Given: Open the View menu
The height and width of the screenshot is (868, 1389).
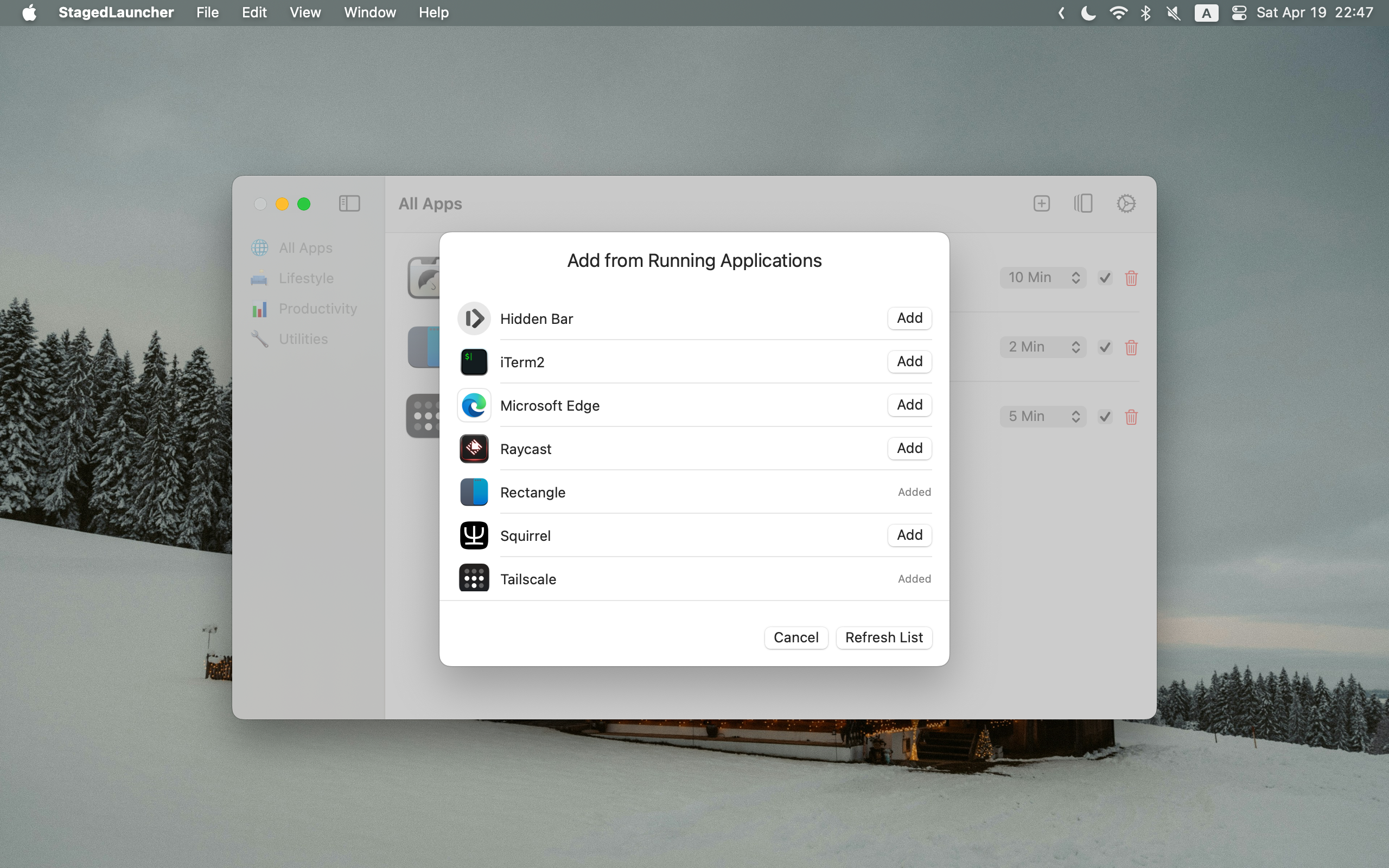Looking at the screenshot, I should (305, 12).
